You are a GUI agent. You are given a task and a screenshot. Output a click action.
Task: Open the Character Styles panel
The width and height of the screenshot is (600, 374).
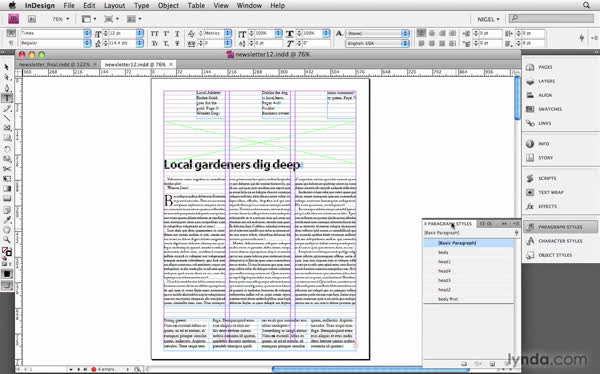560,241
